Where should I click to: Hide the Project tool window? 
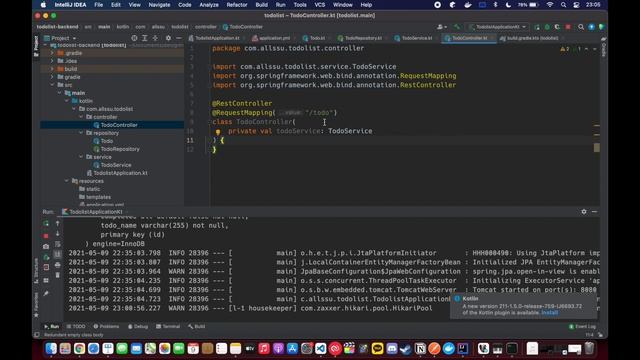[179, 38]
